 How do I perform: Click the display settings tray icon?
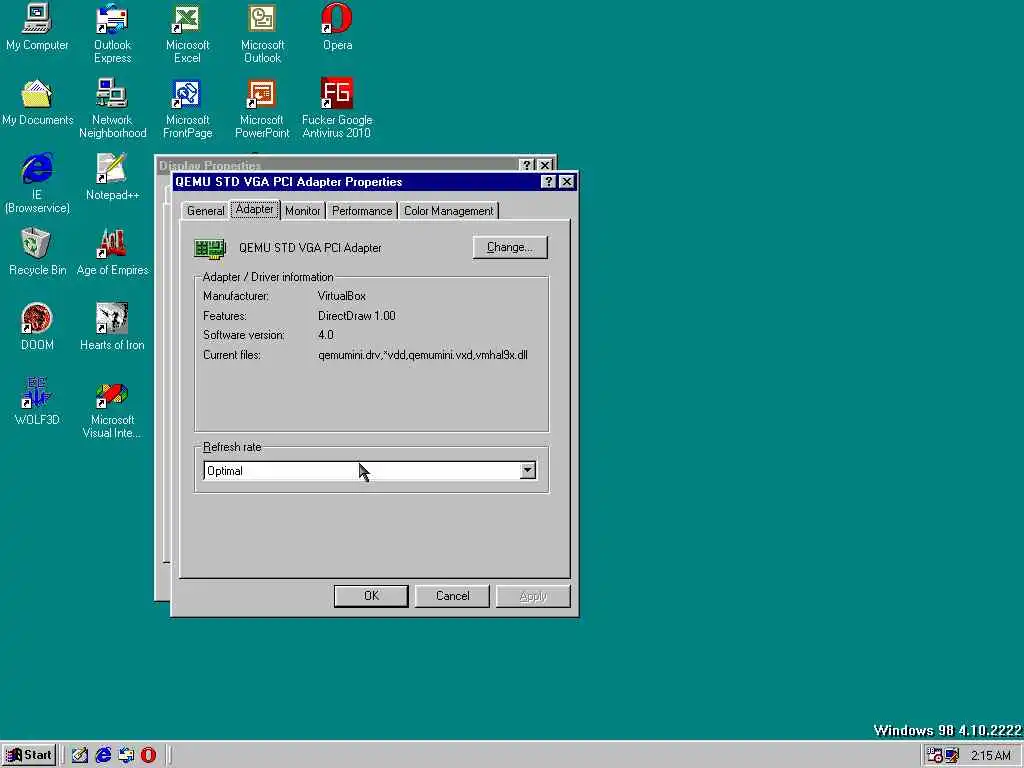952,756
